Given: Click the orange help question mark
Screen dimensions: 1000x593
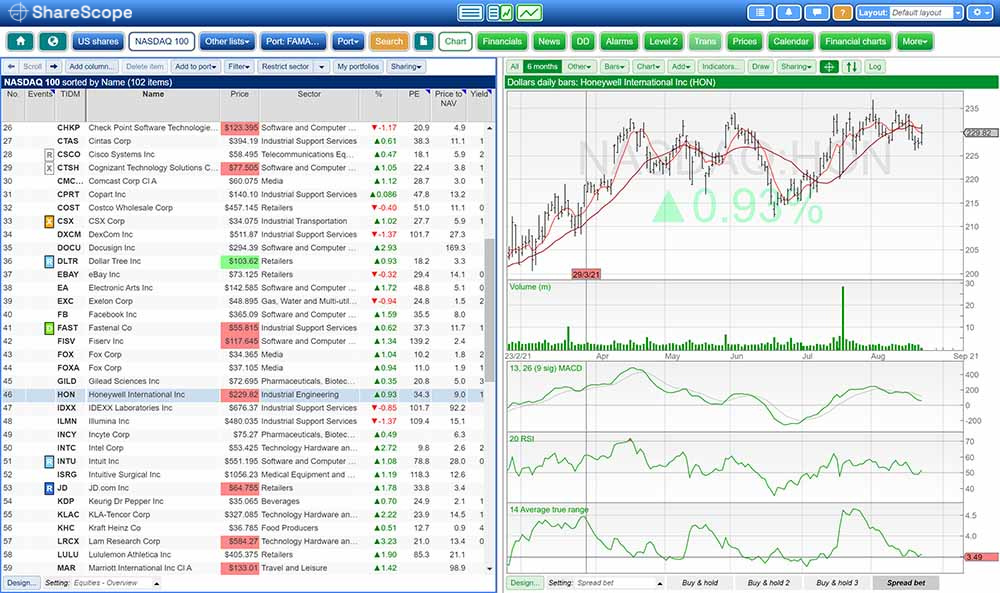Looking at the screenshot, I should coord(842,13).
